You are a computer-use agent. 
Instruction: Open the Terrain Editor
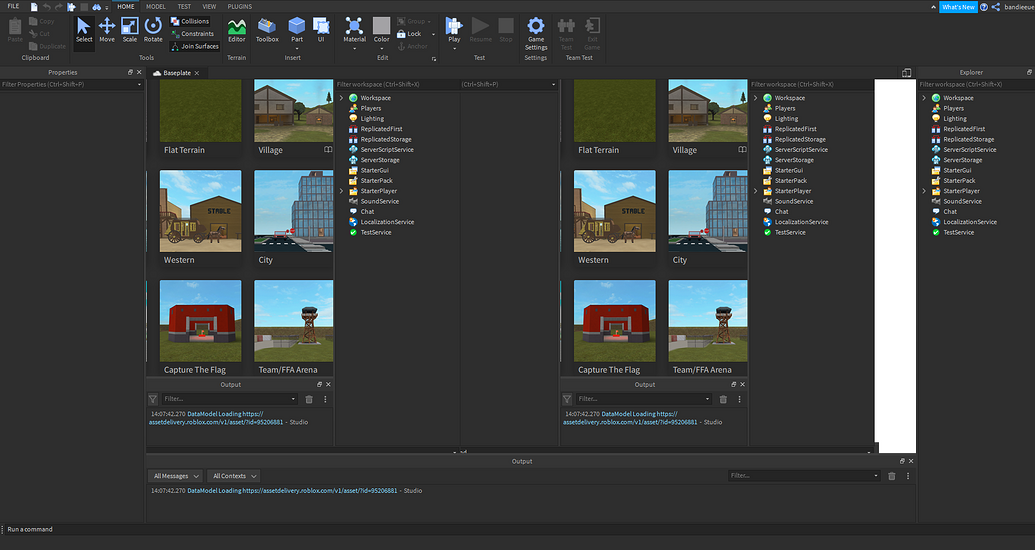pyautogui.click(x=236, y=30)
